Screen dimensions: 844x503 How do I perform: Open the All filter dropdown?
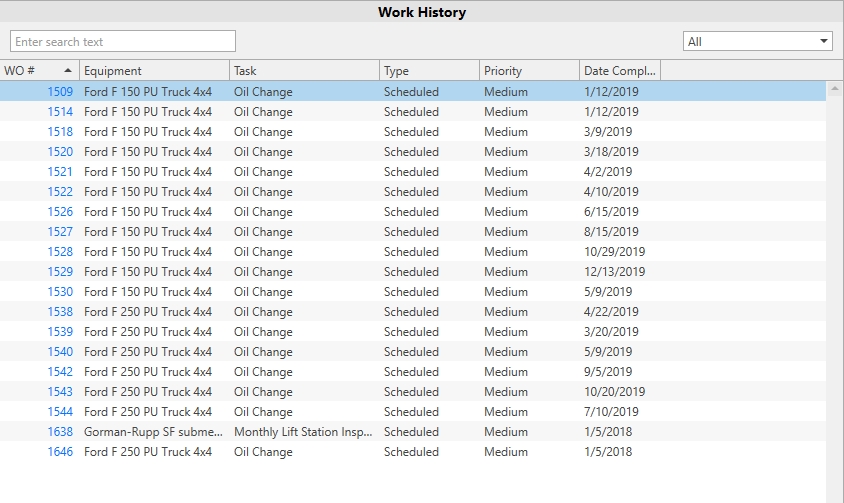point(757,41)
